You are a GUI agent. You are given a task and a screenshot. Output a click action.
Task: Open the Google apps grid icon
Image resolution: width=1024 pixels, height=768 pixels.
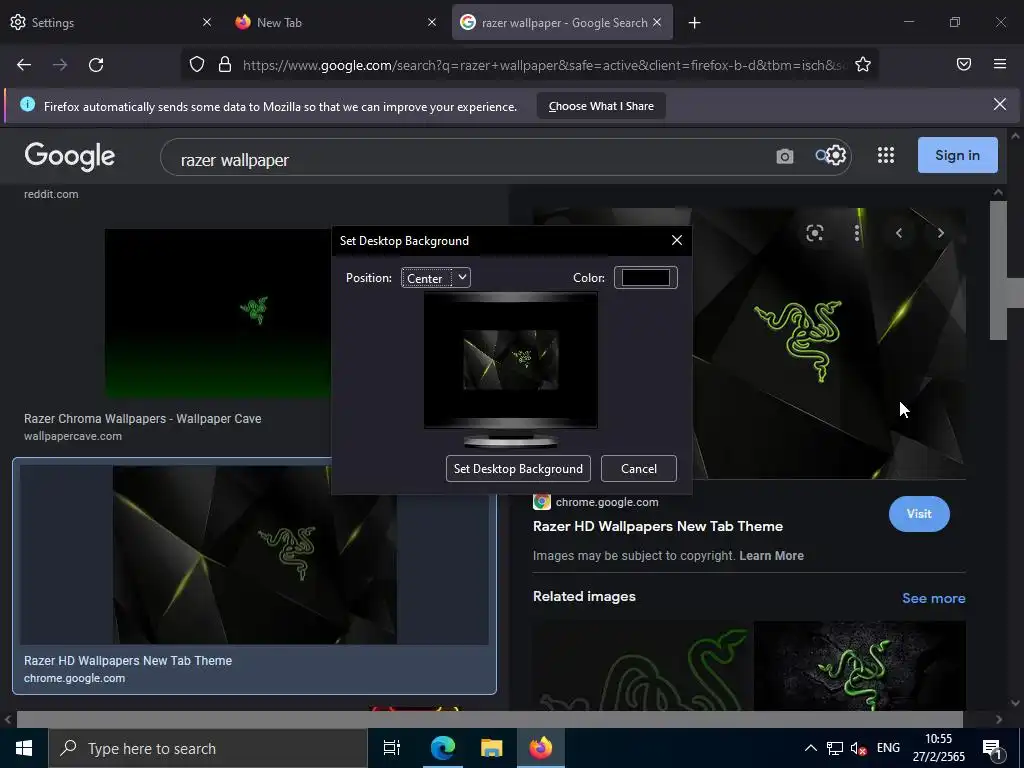coord(886,155)
